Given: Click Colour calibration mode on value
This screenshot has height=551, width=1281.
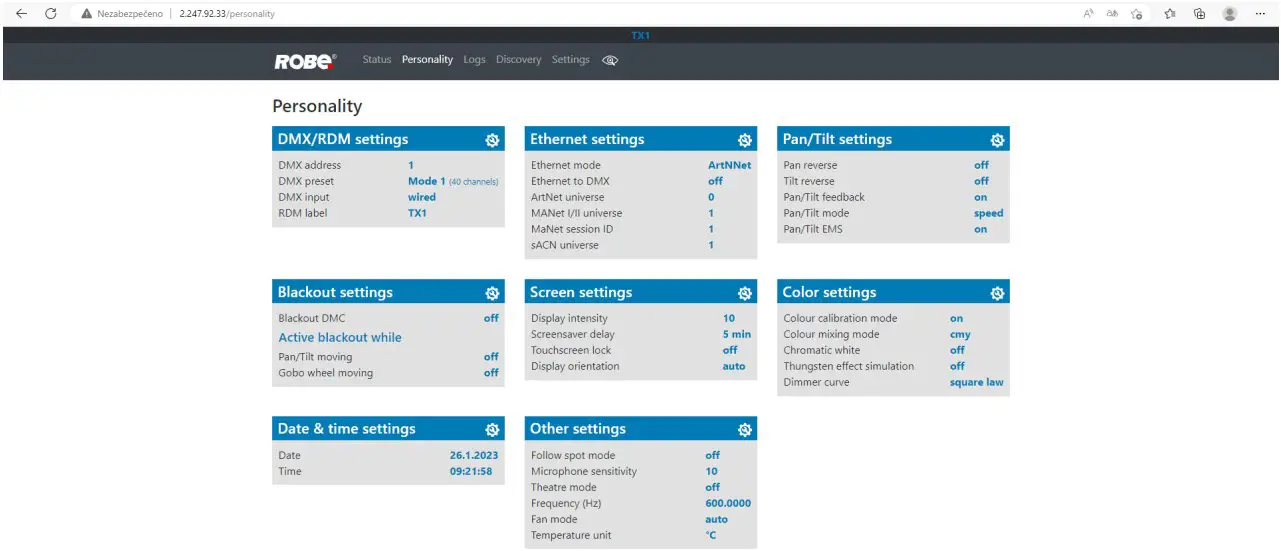Looking at the screenshot, I should point(957,318).
